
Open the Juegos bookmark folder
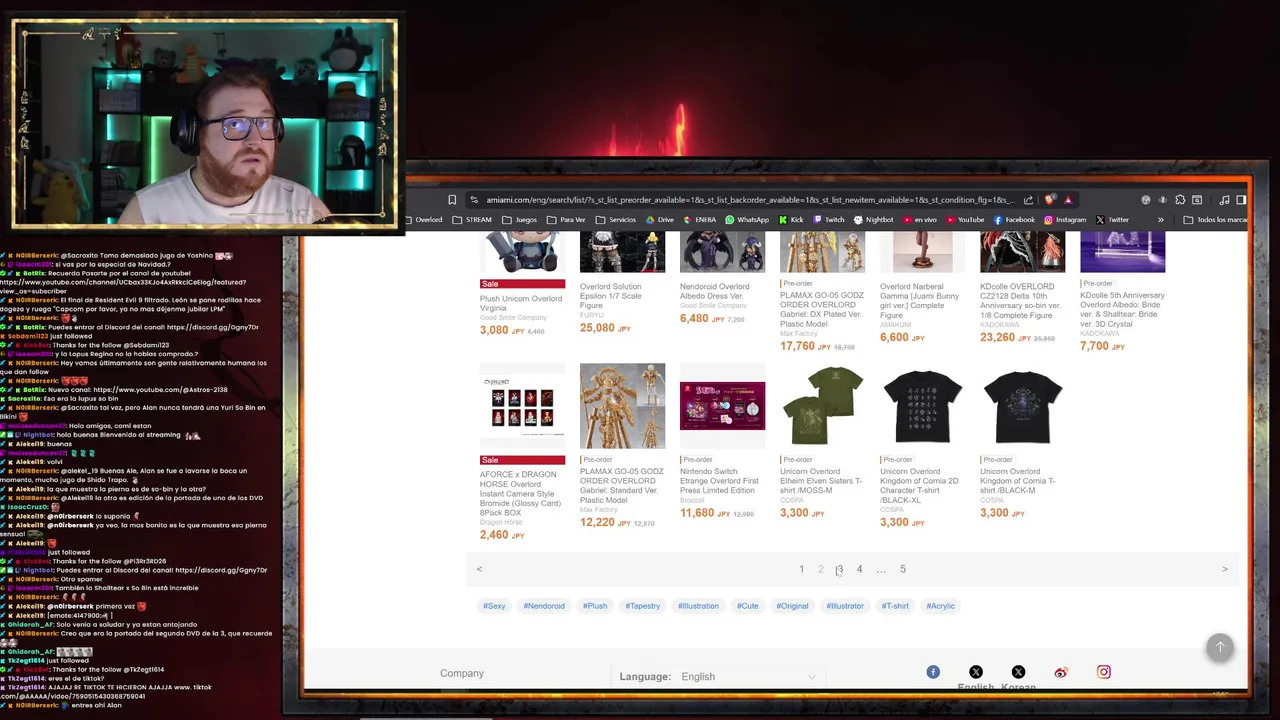pyautogui.click(x=520, y=220)
